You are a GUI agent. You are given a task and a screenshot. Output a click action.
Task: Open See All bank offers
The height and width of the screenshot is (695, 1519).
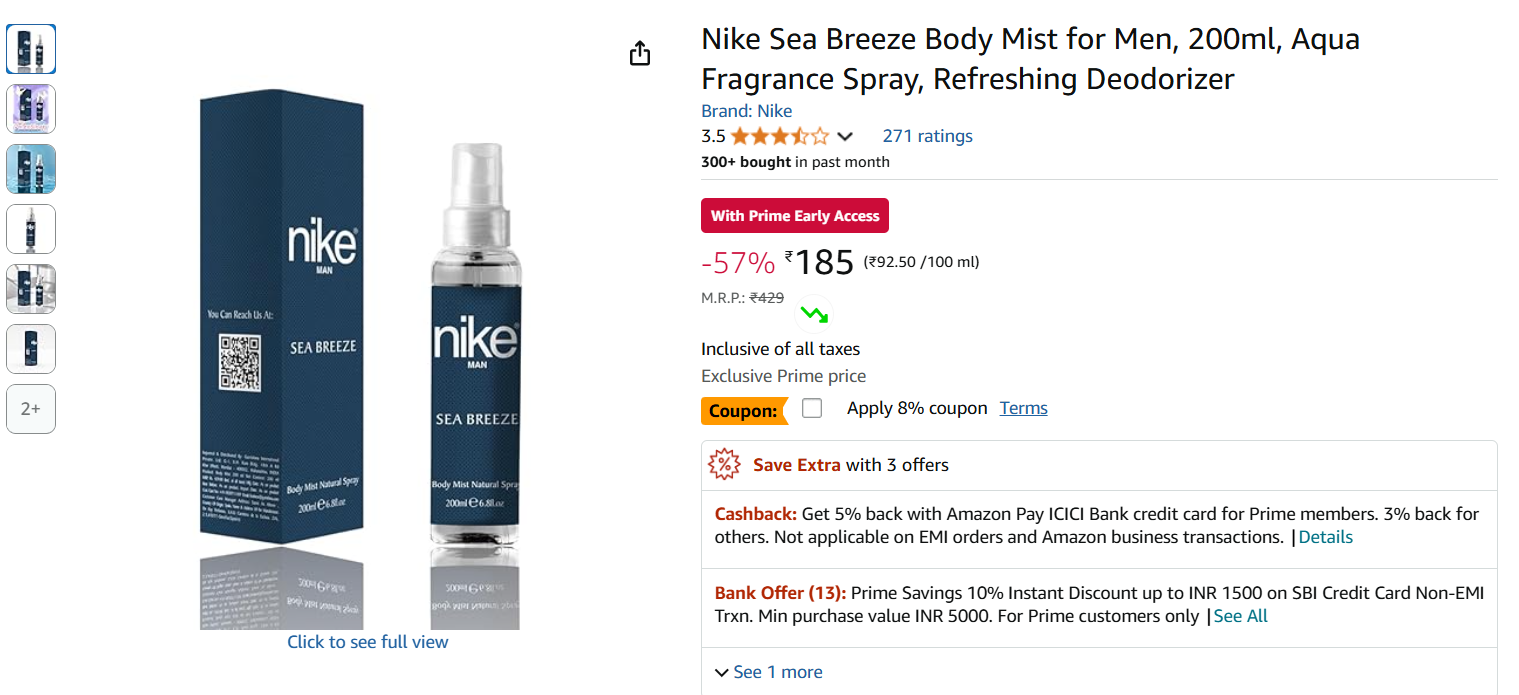1240,616
